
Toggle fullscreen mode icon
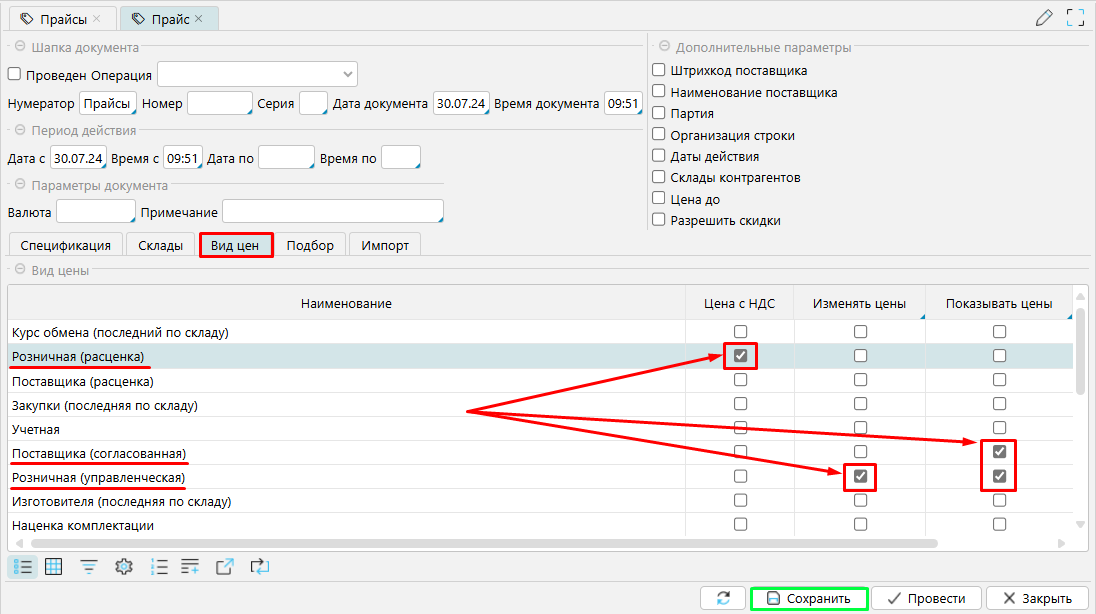1075,17
